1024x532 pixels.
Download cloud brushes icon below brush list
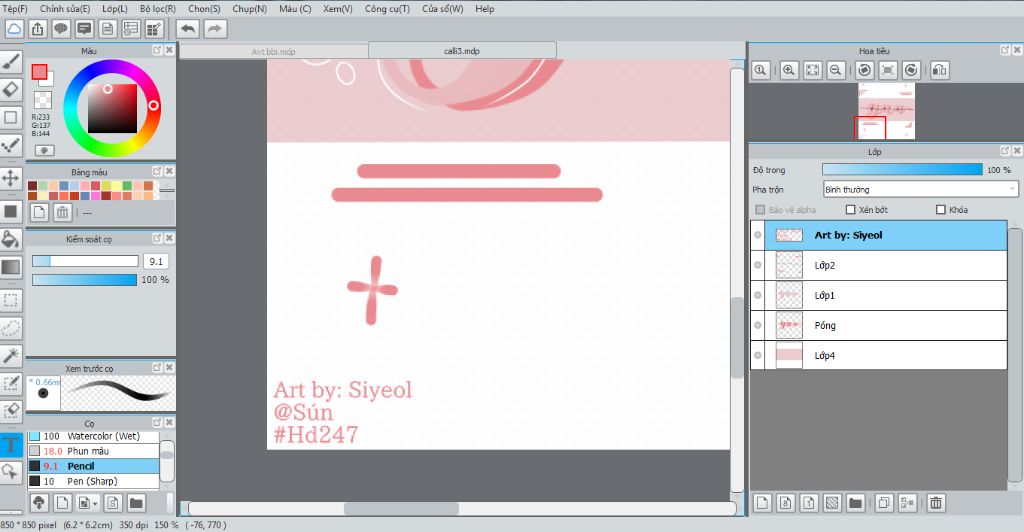(x=39, y=503)
